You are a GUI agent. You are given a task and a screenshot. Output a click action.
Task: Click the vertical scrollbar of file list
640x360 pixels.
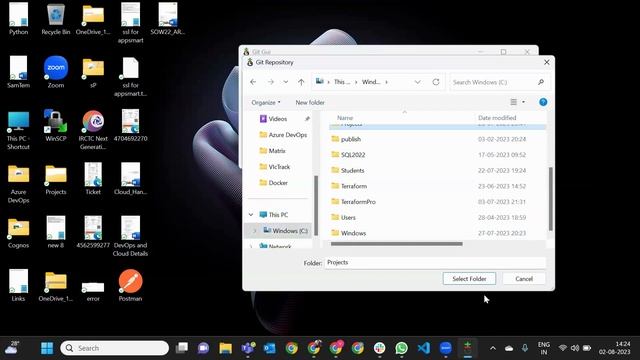pos(551,199)
